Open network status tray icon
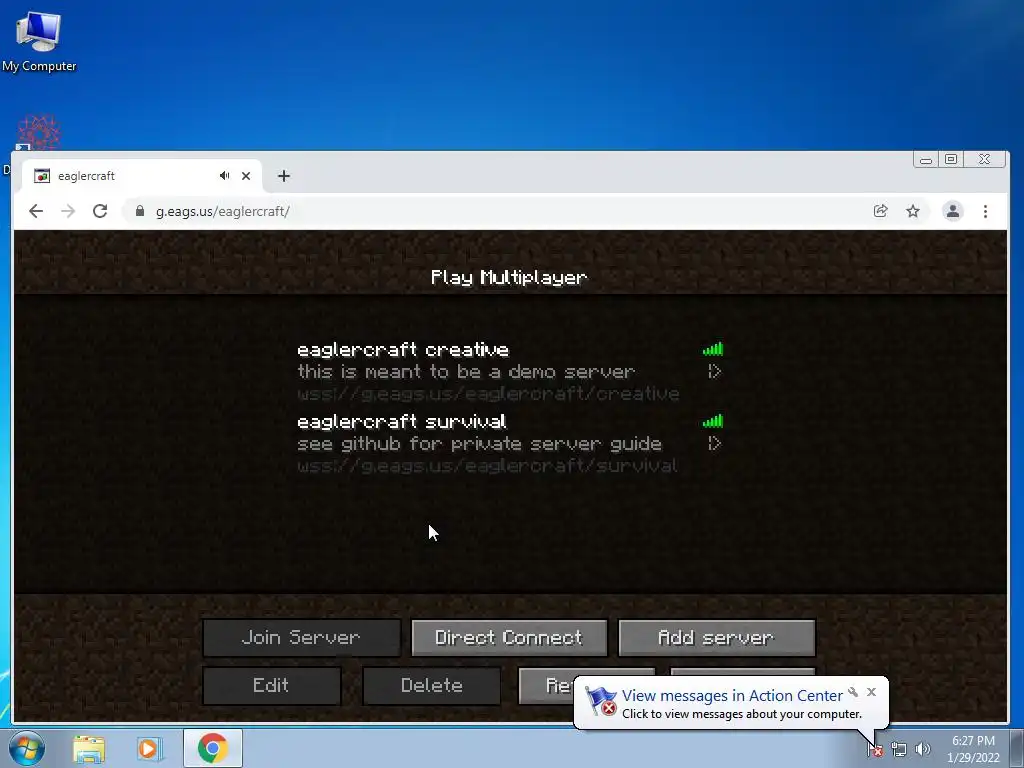This screenshot has width=1024, height=768. 899,750
